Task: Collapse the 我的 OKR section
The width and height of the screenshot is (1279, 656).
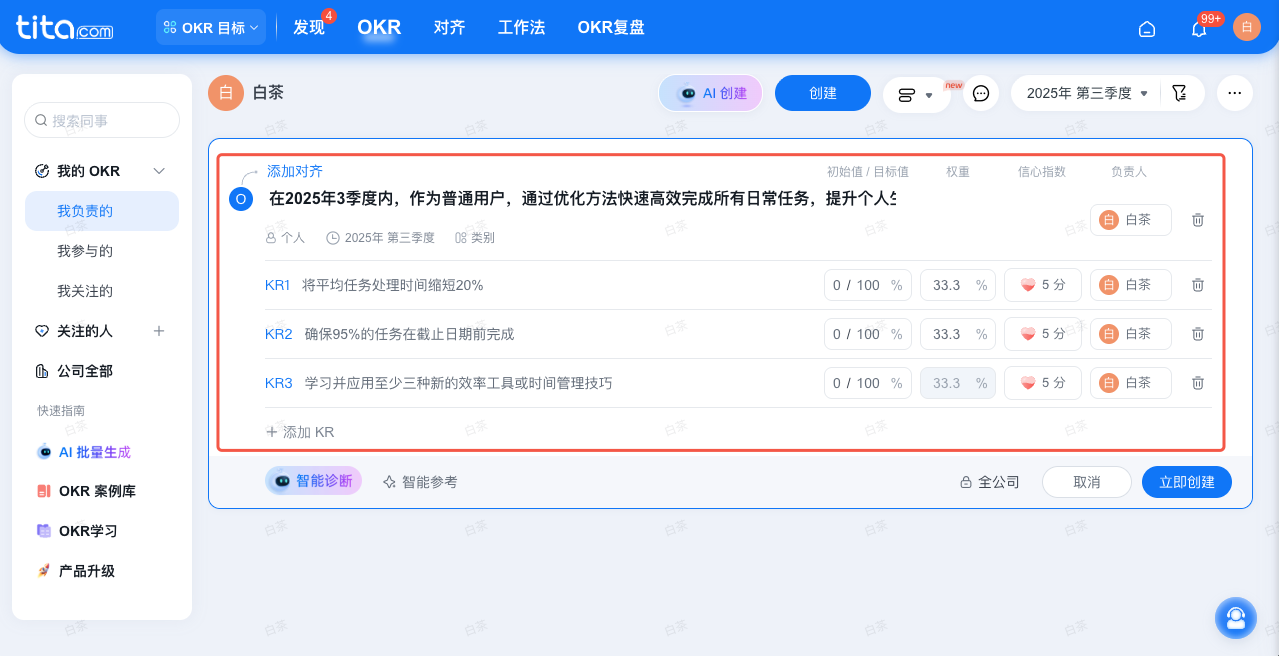Action: coord(158,170)
